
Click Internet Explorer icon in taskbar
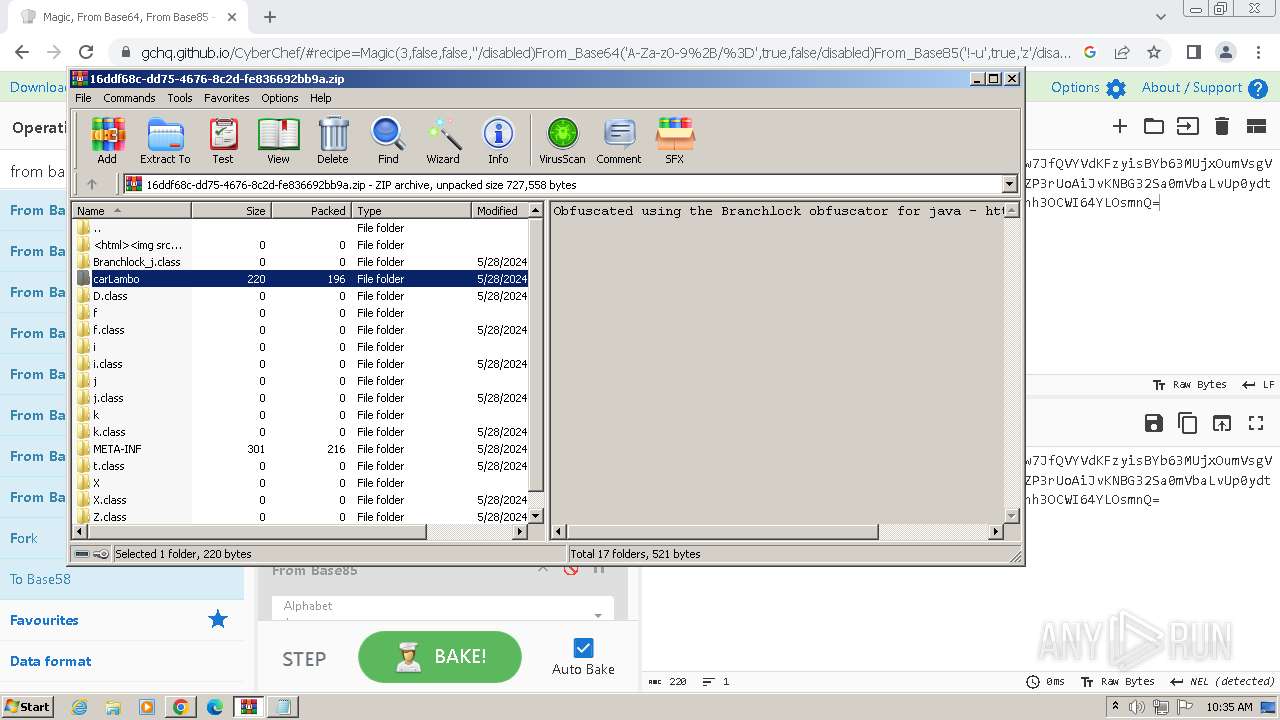pos(79,707)
